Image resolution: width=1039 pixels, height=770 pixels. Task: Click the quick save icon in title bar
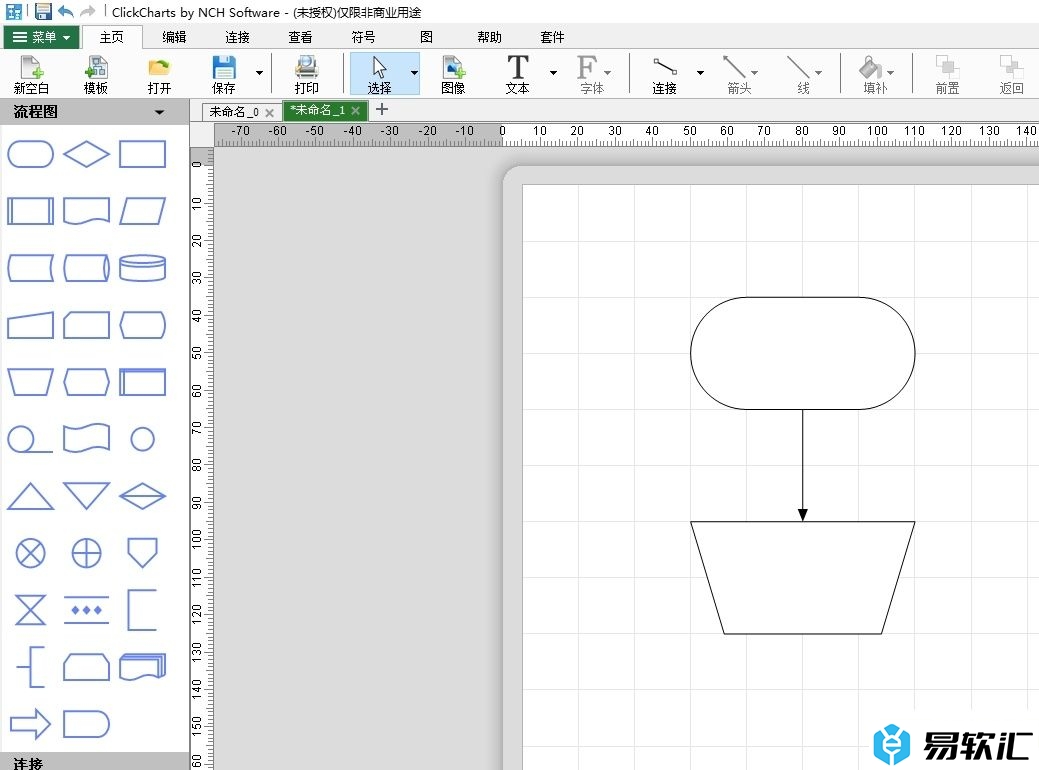(x=43, y=11)
